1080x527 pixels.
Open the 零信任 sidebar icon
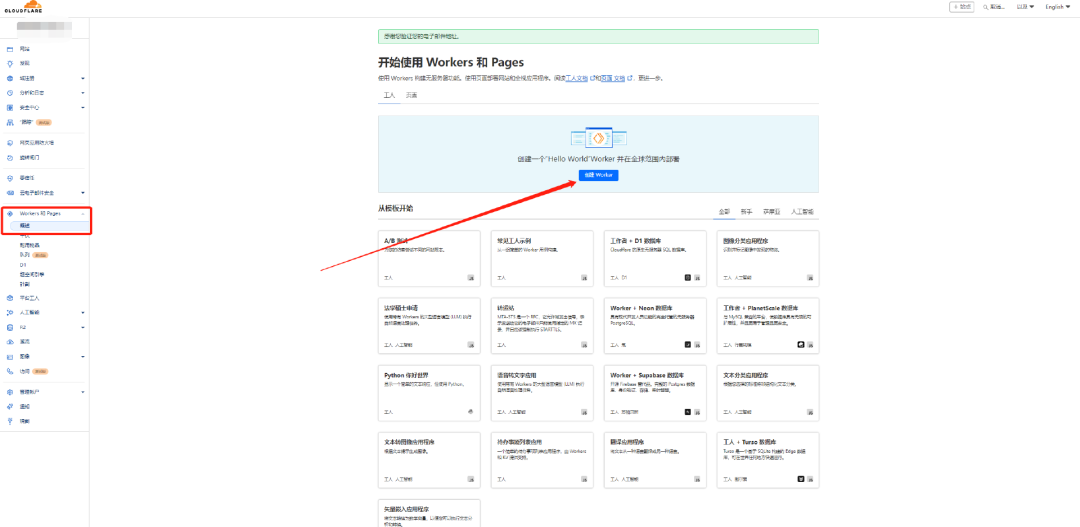10,178
